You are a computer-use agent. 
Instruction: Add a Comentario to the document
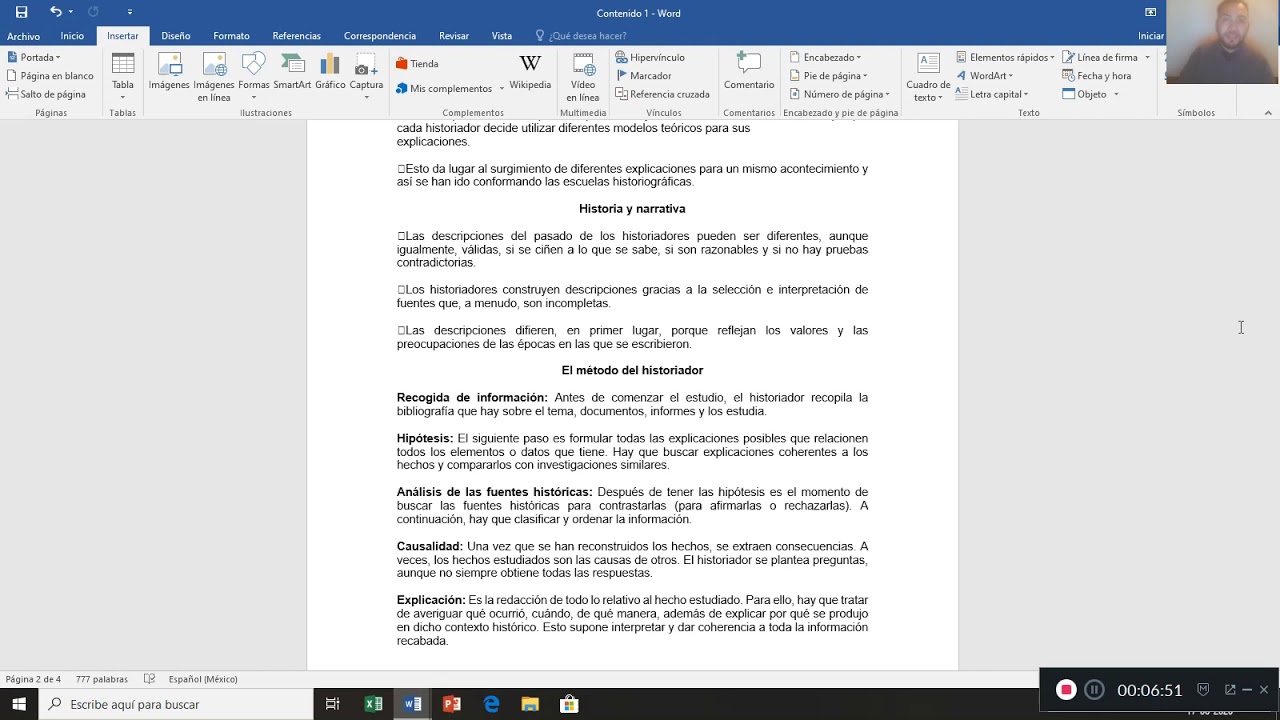tap(749, 72)
